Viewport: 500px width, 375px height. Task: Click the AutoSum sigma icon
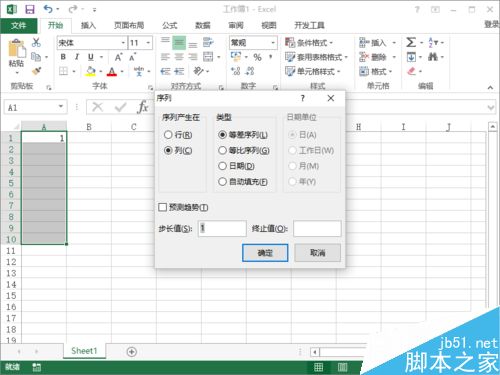(411, 42)
